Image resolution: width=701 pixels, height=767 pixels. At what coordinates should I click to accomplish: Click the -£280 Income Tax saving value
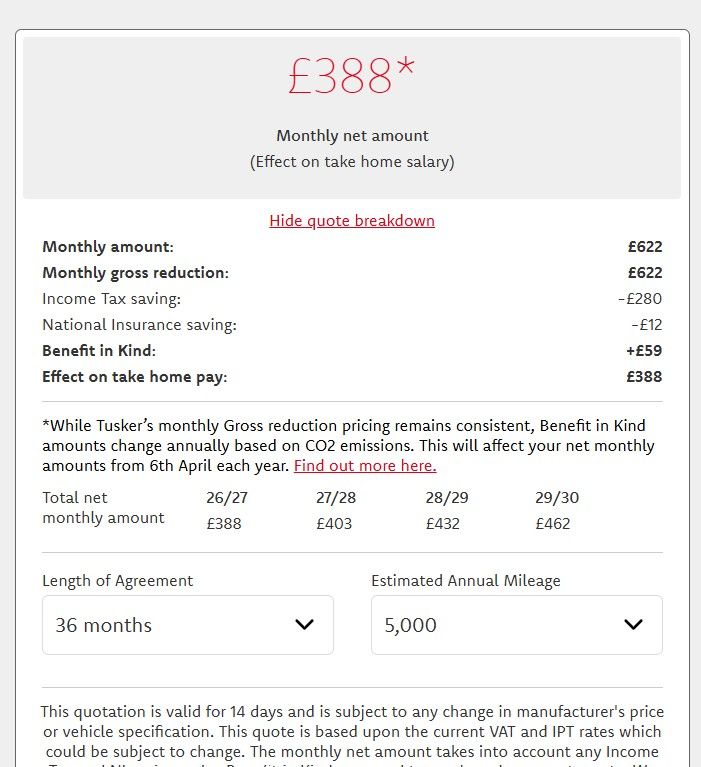[x=639, y=299]
